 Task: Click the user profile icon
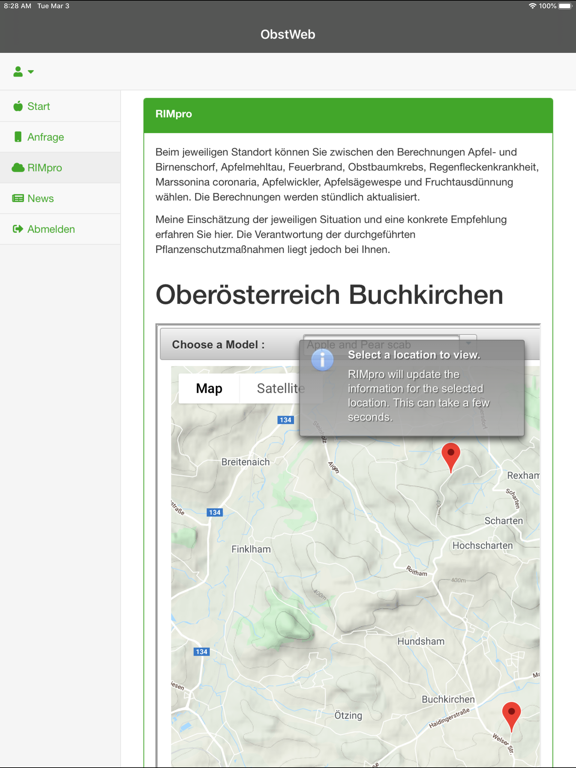(x=18, y=72)
